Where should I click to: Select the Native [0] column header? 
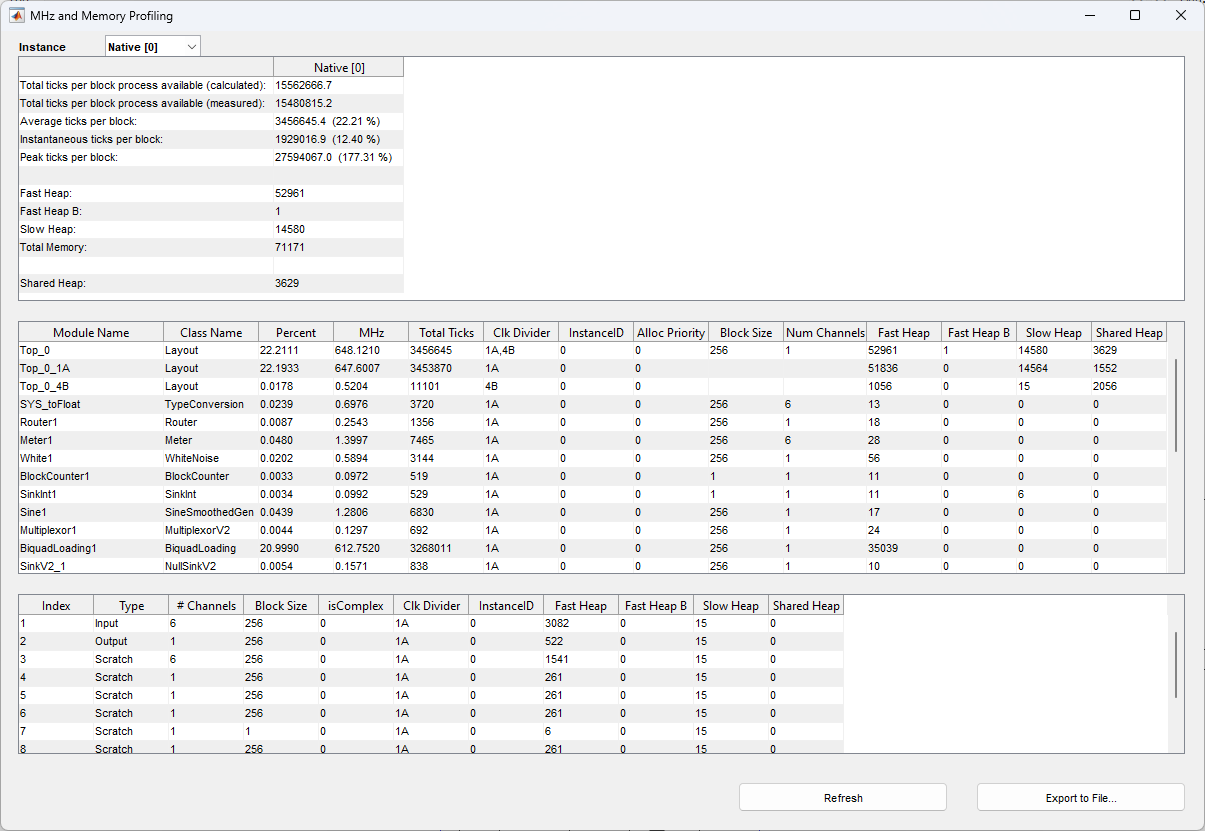338,67
